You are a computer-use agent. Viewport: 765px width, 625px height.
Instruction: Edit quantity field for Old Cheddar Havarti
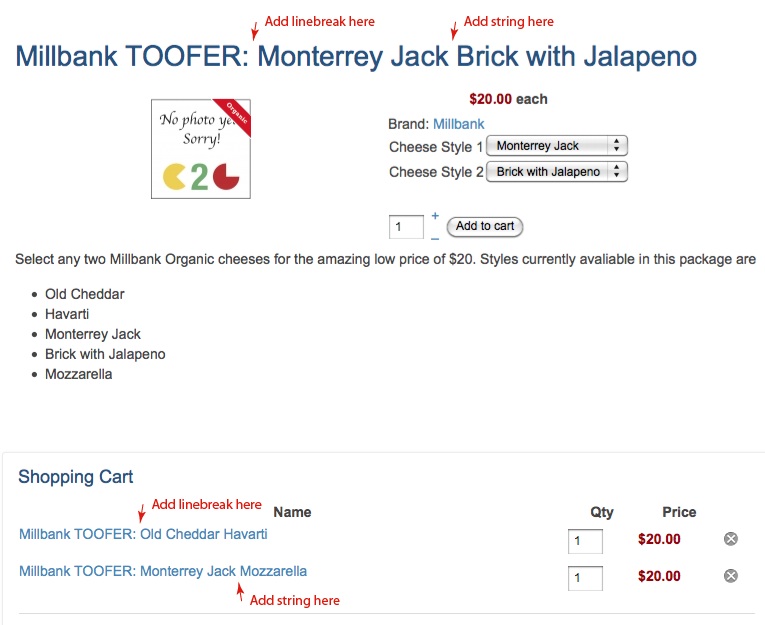[585, 541]
